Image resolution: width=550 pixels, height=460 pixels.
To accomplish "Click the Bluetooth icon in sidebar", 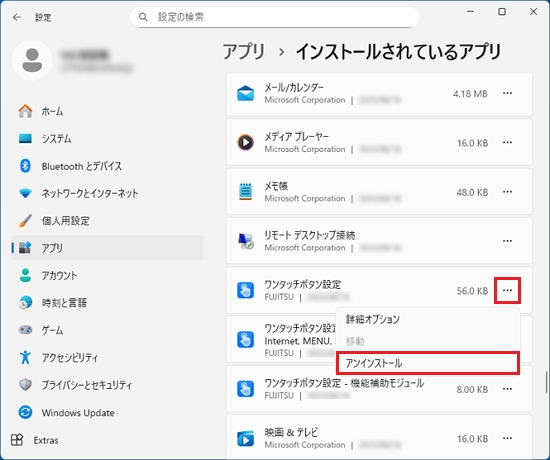I will click(25, 166).
